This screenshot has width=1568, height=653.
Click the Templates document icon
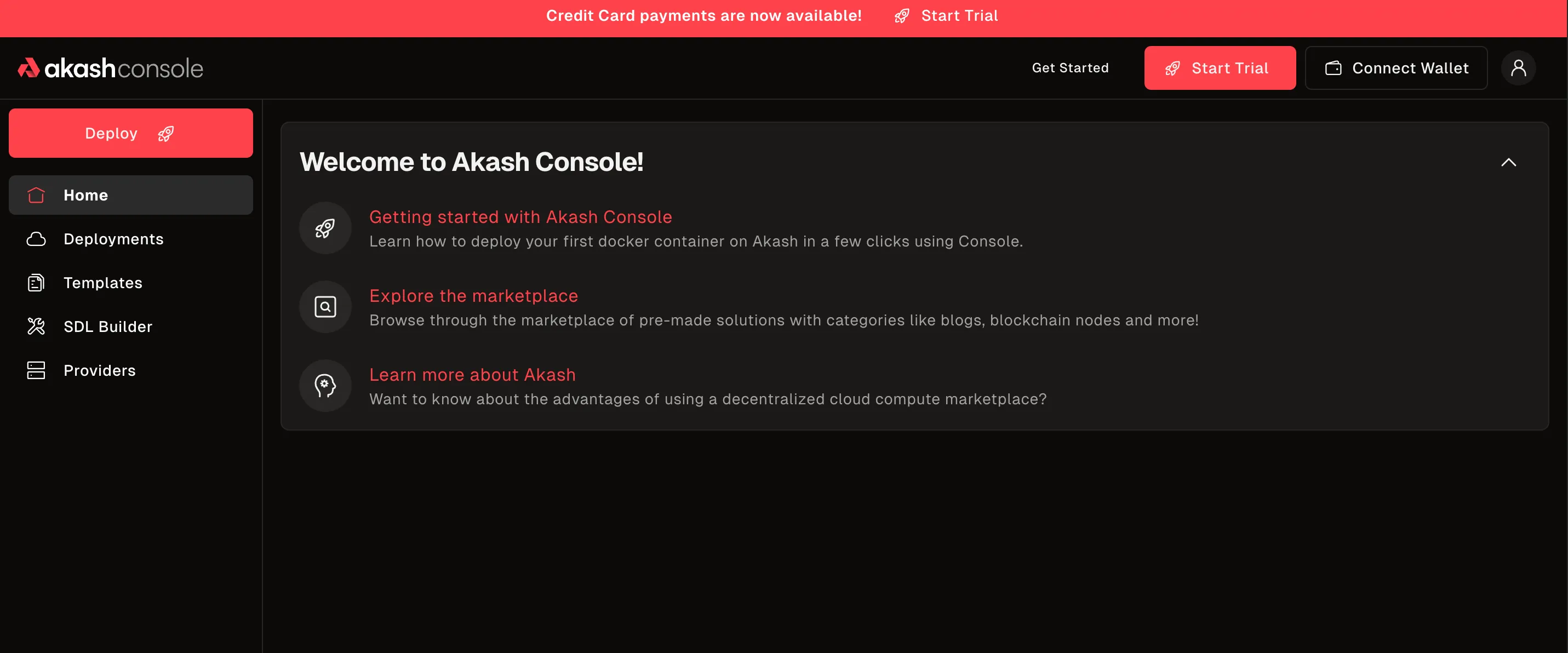pos(36,283)
